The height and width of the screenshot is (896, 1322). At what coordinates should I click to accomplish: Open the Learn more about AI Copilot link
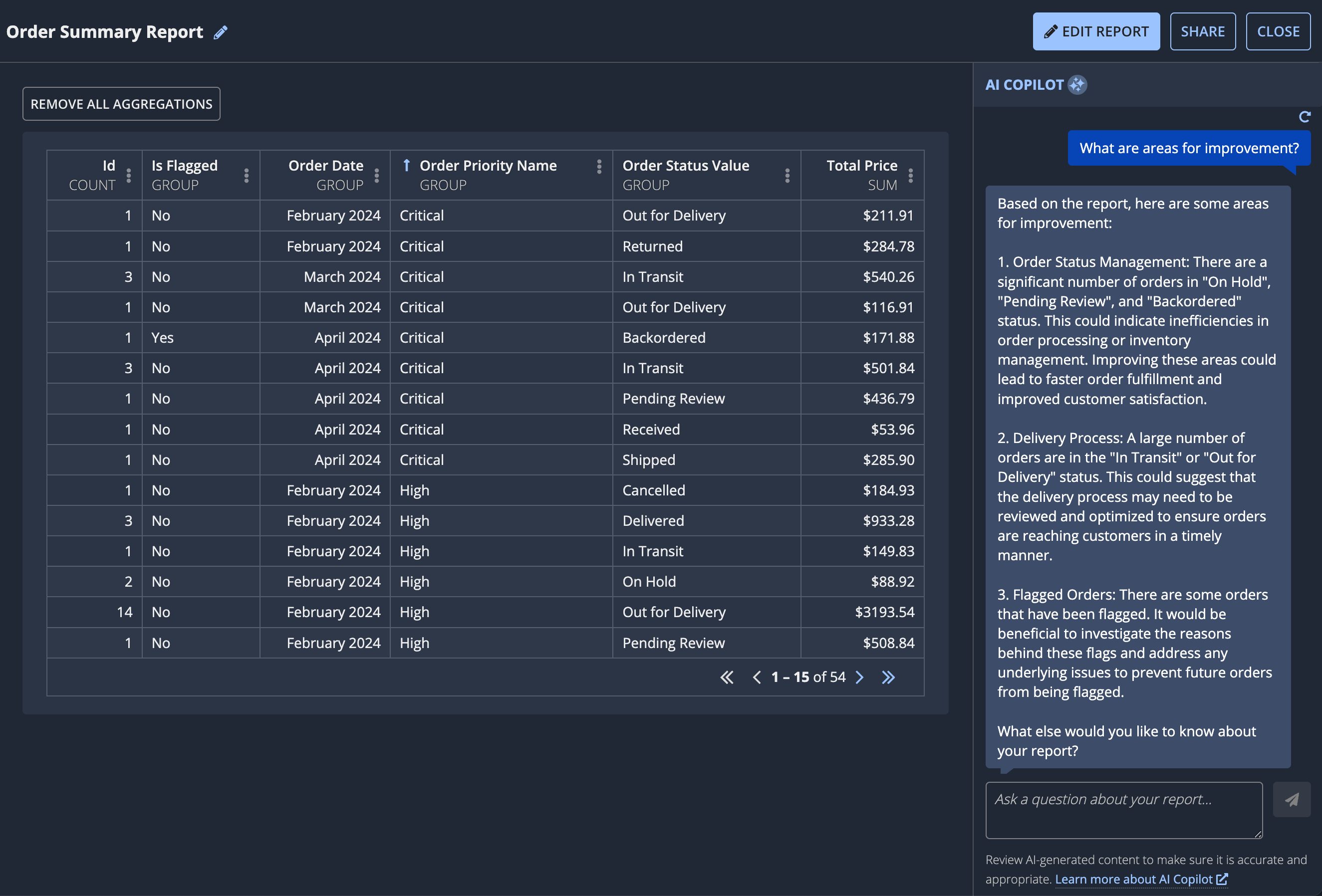(1141, 879)
